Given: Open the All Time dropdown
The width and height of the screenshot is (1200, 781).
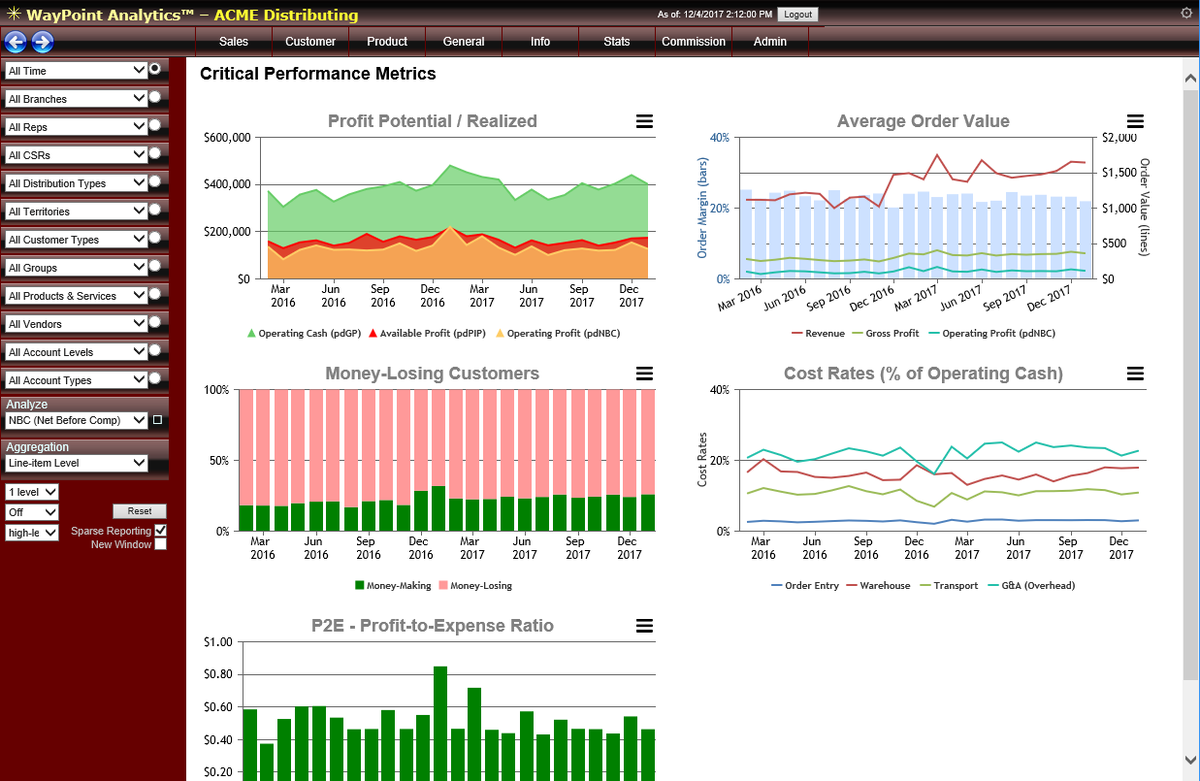Looking at the screenshot, I should (x=76, y=71).
